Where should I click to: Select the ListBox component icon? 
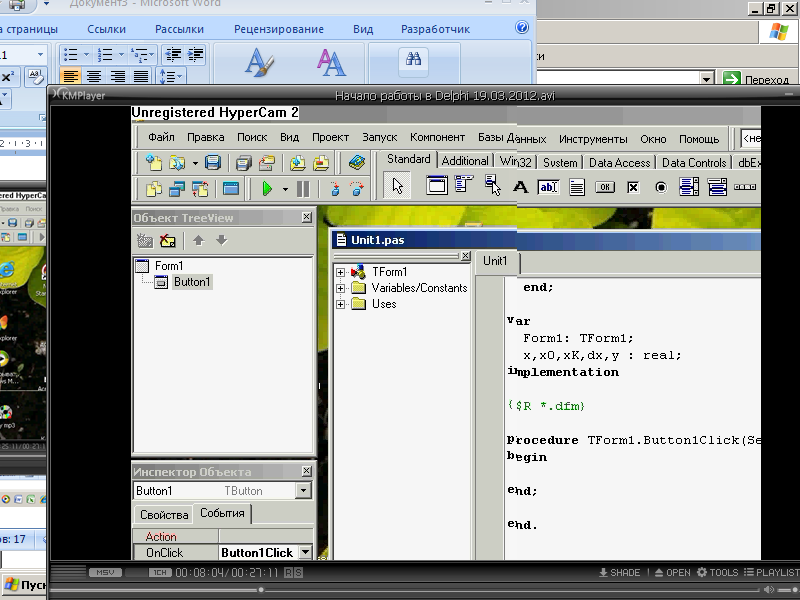[x=689, y=187]
